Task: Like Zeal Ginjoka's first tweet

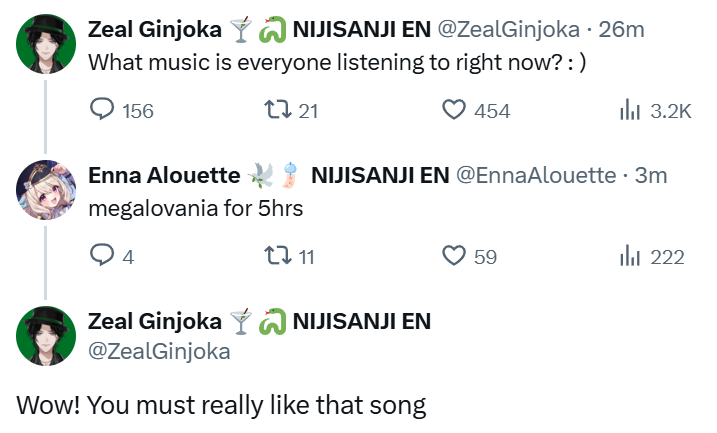Action: pyautogui.click(x=456, y=111)
